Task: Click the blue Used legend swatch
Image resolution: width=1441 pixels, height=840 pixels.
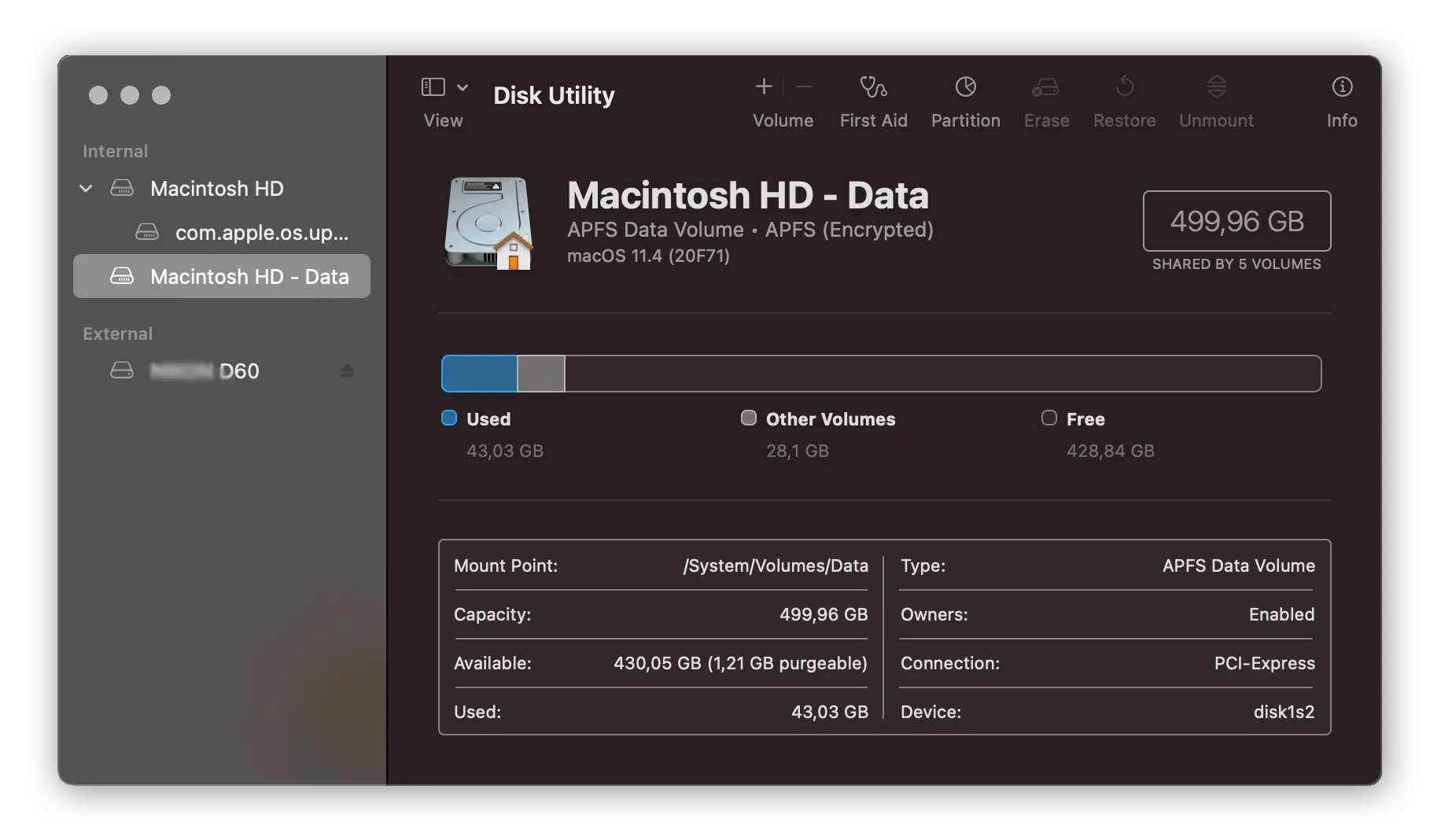Action: [449, 418]
